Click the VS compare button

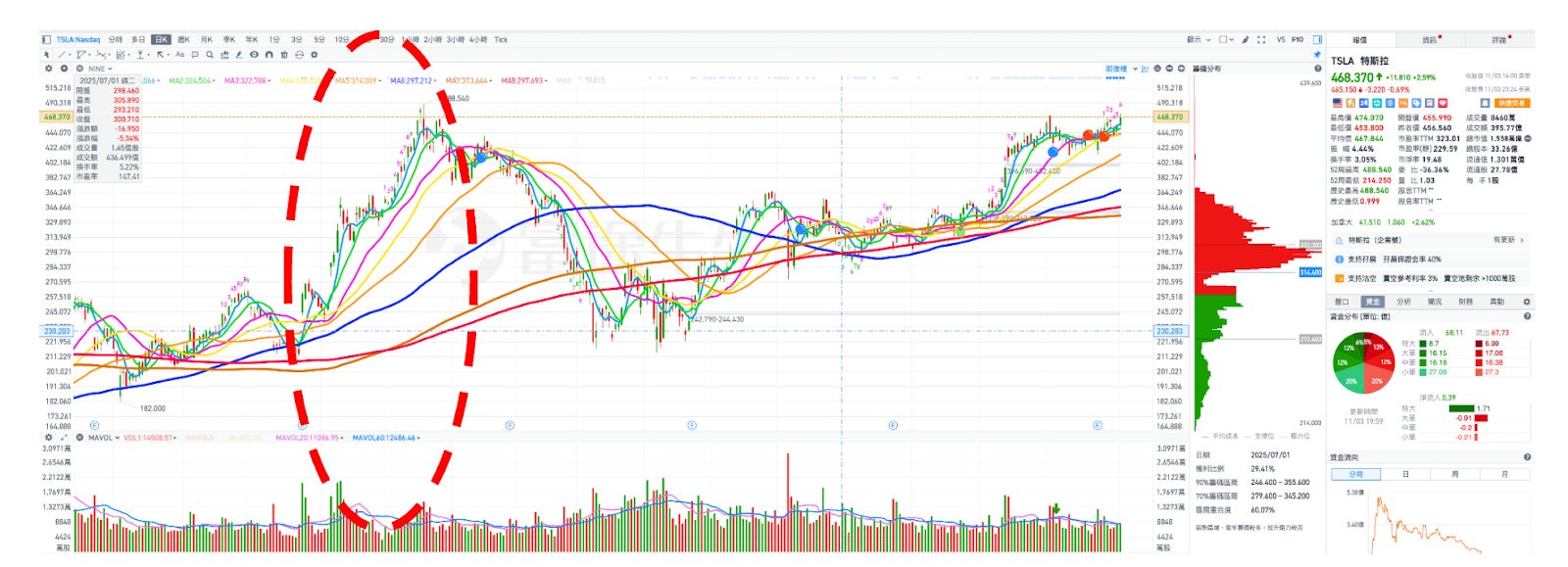1281,40
